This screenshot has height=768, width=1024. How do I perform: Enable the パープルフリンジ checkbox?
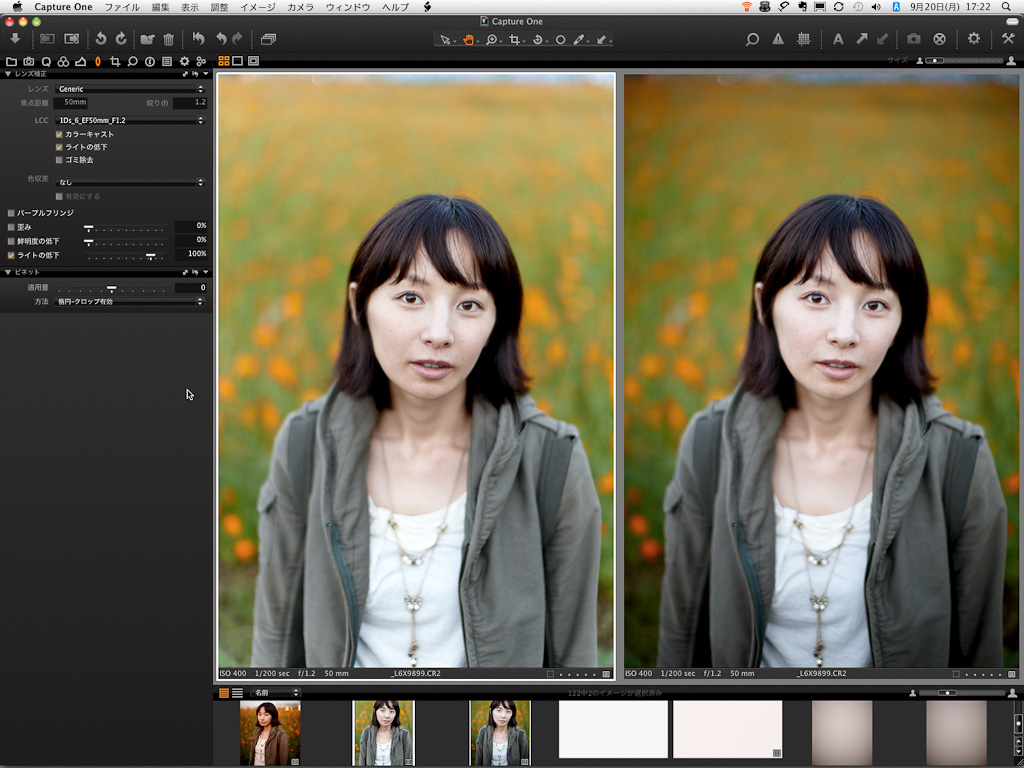coord(11,213)
